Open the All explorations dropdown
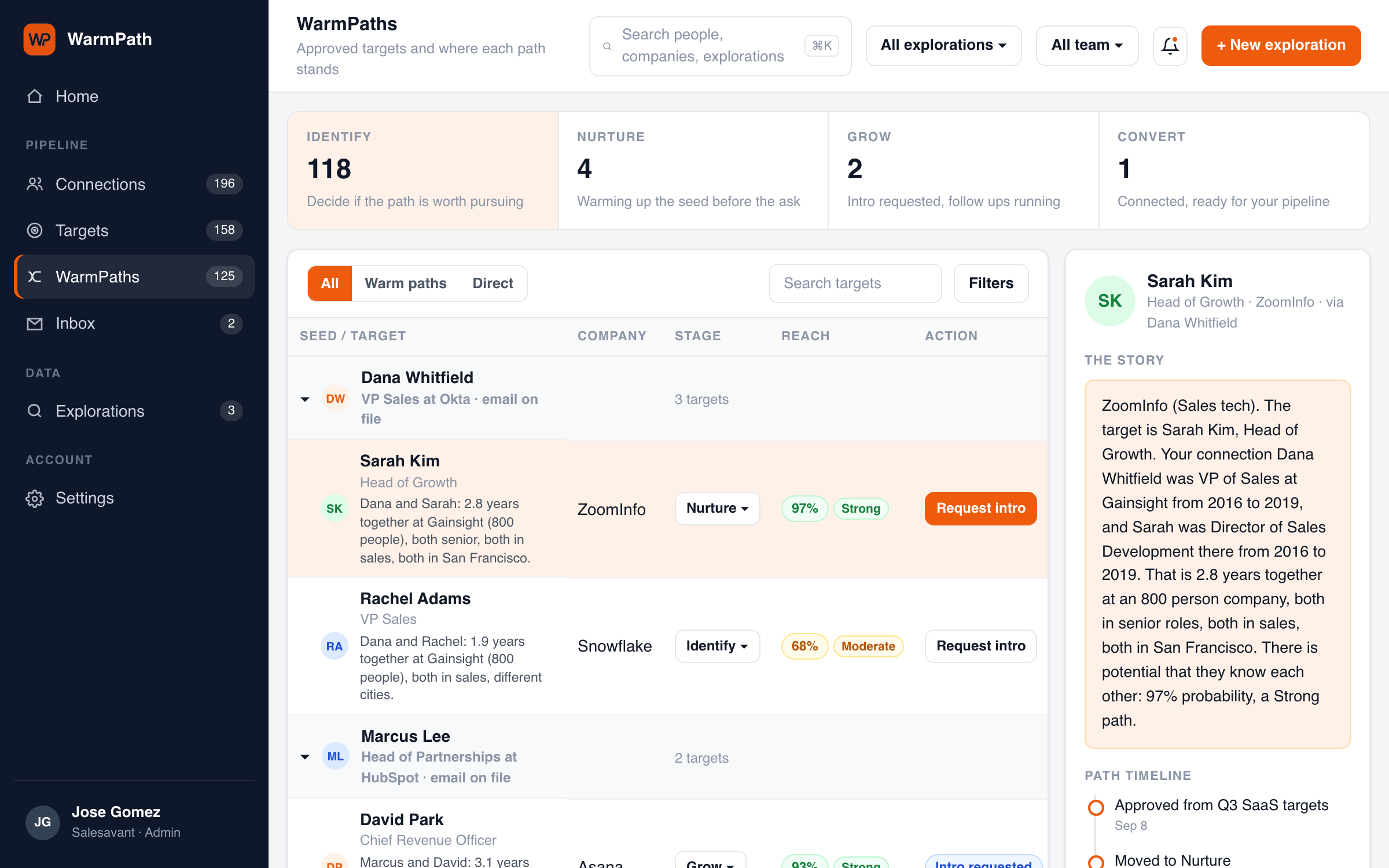The image size is (1389, 868). click(x=944, y=45)
